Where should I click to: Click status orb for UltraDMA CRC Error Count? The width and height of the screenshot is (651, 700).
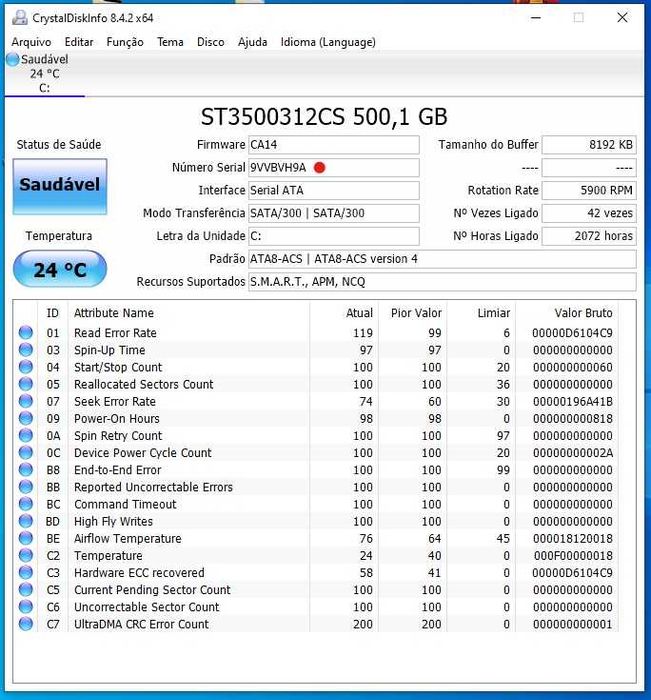tap(26, 624)
